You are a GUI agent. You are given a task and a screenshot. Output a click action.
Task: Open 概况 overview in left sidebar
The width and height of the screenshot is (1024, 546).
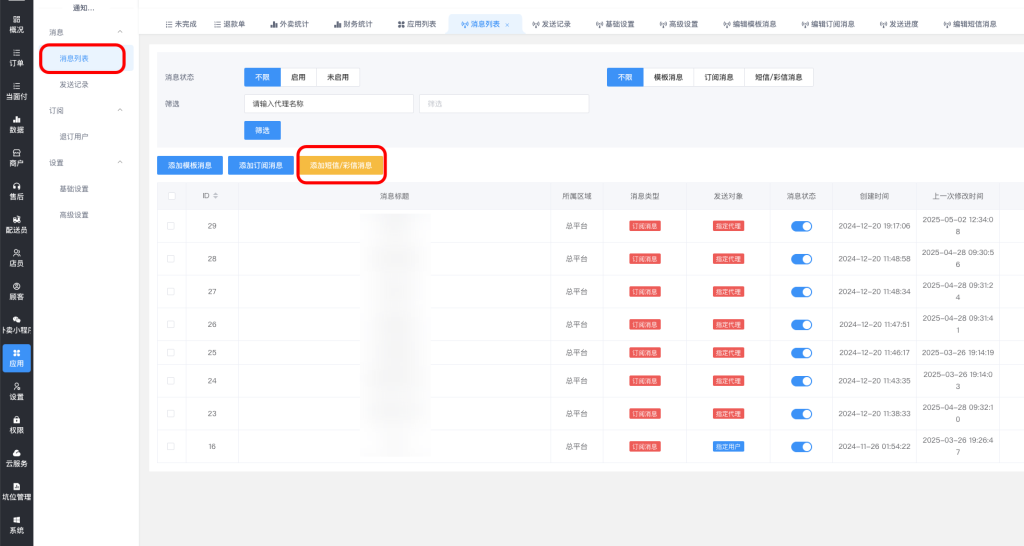pos(16,24)
